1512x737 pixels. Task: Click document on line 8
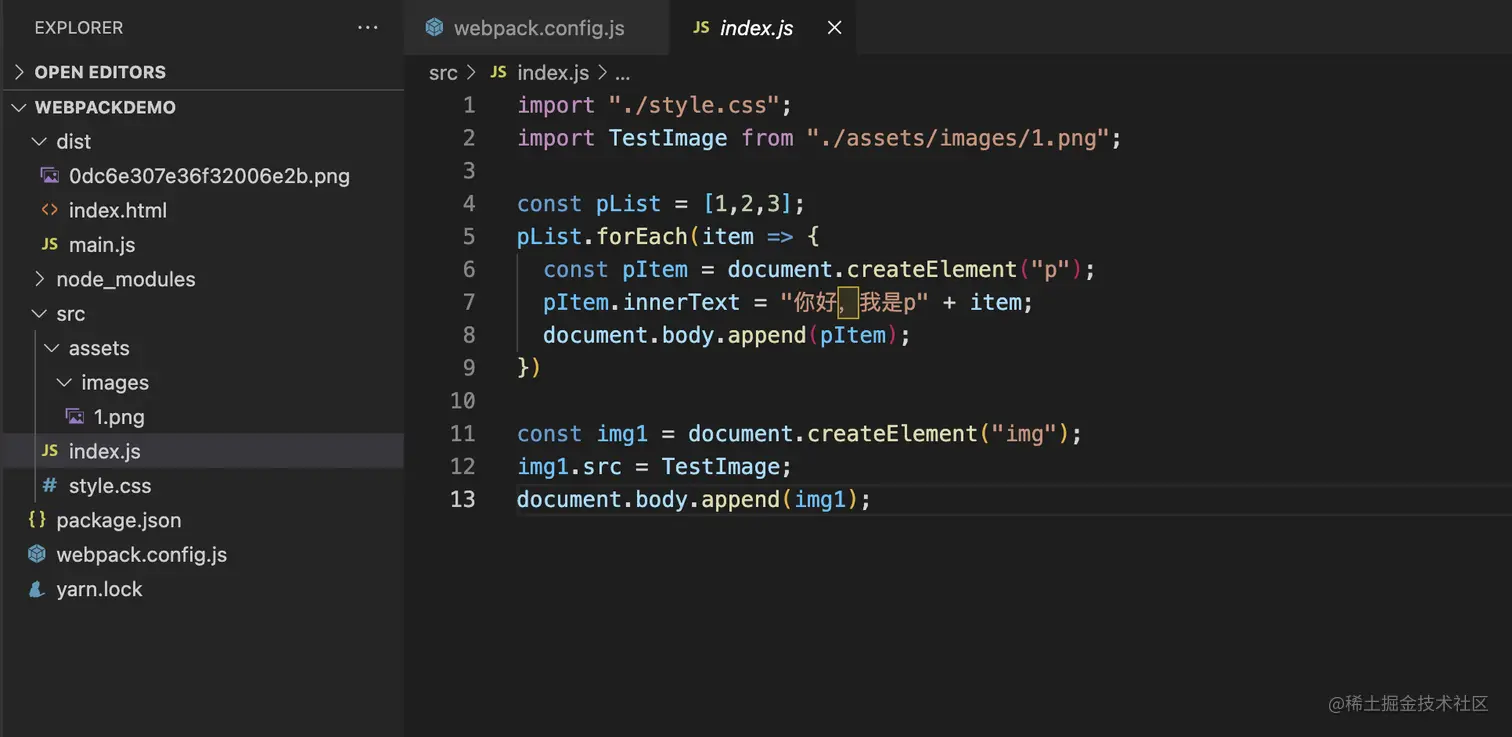click(596, 335)
